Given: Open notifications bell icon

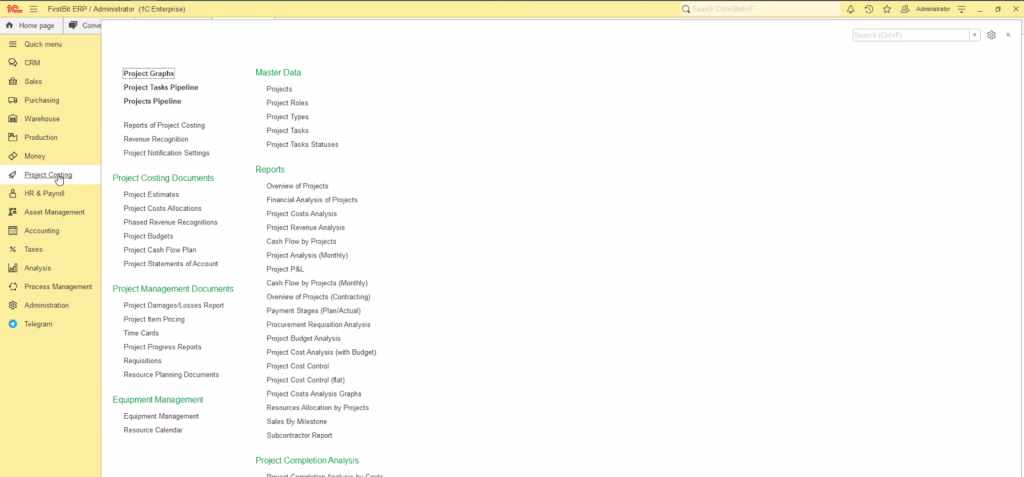Looking at the screenshot, I should 850,9.
